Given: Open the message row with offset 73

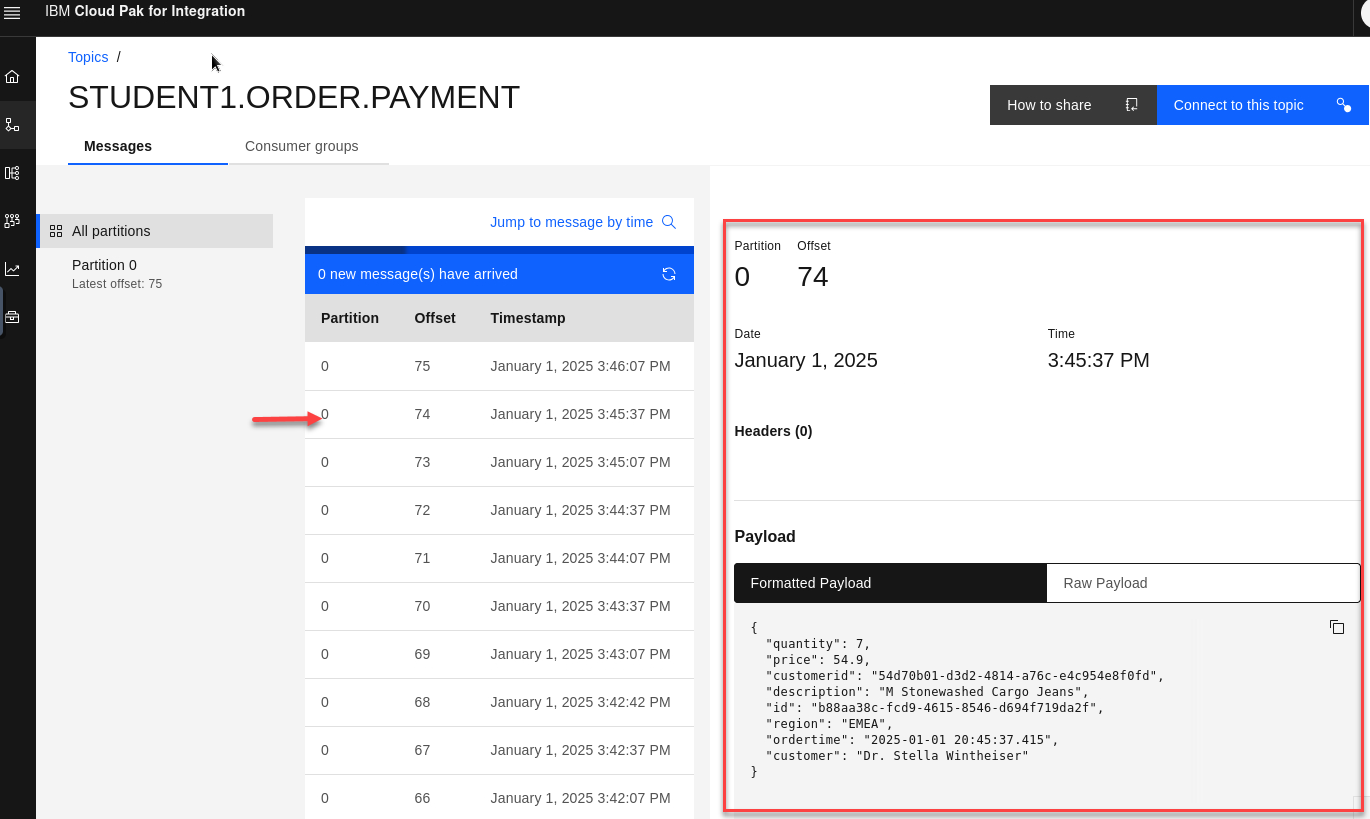Looking at the screenshot, I should click(499, 462).
